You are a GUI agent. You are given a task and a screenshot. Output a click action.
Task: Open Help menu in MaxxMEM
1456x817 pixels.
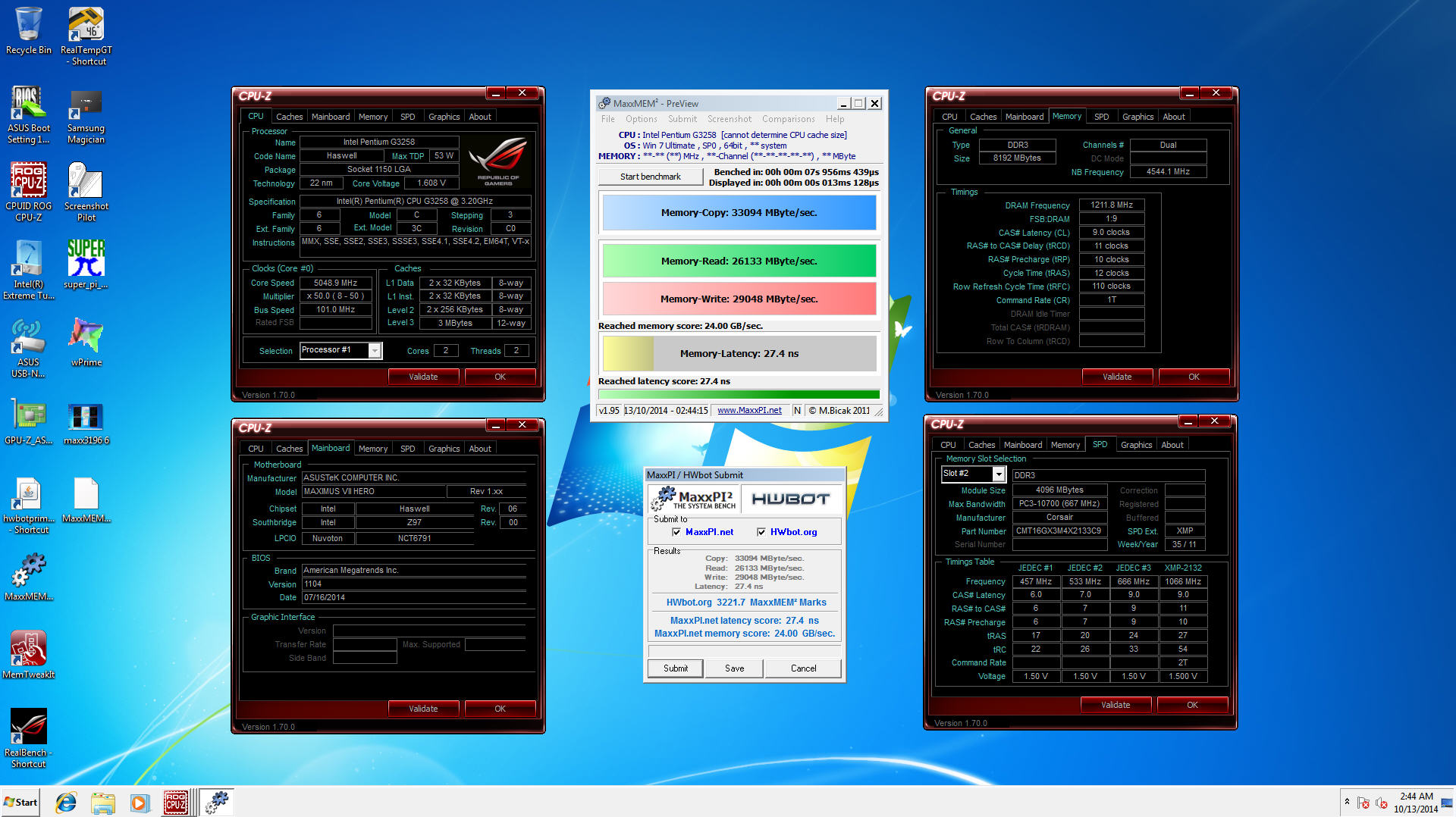(x=835, y=119)
